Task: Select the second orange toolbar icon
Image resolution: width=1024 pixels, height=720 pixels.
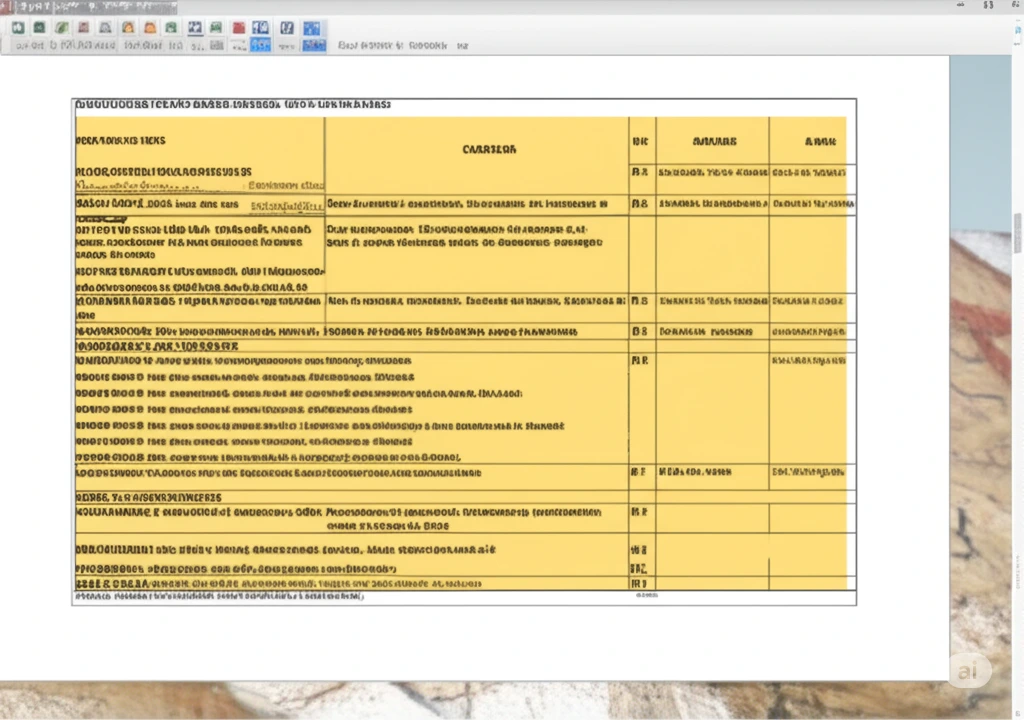Action: 150,28
